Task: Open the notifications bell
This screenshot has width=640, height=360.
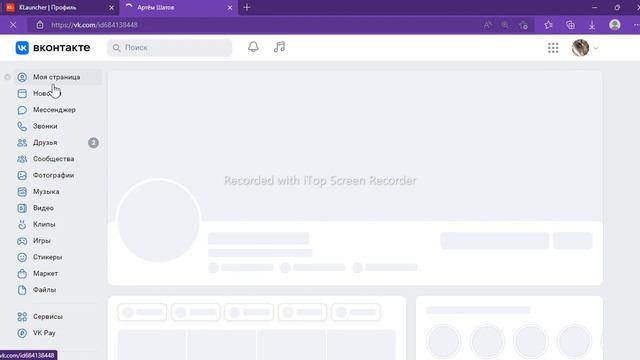Action: coord(253,47)
